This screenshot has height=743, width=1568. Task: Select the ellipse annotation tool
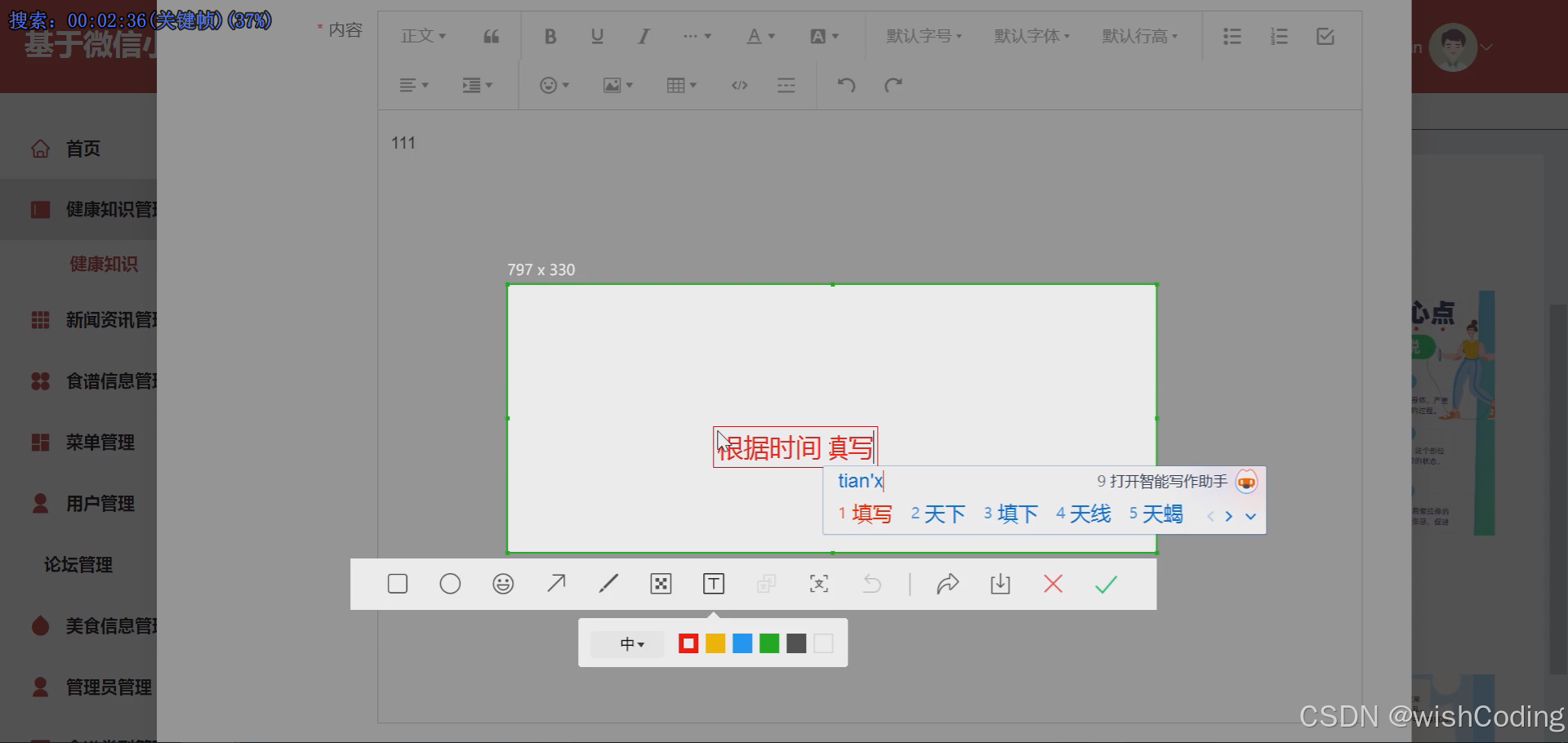pos(450,584)
